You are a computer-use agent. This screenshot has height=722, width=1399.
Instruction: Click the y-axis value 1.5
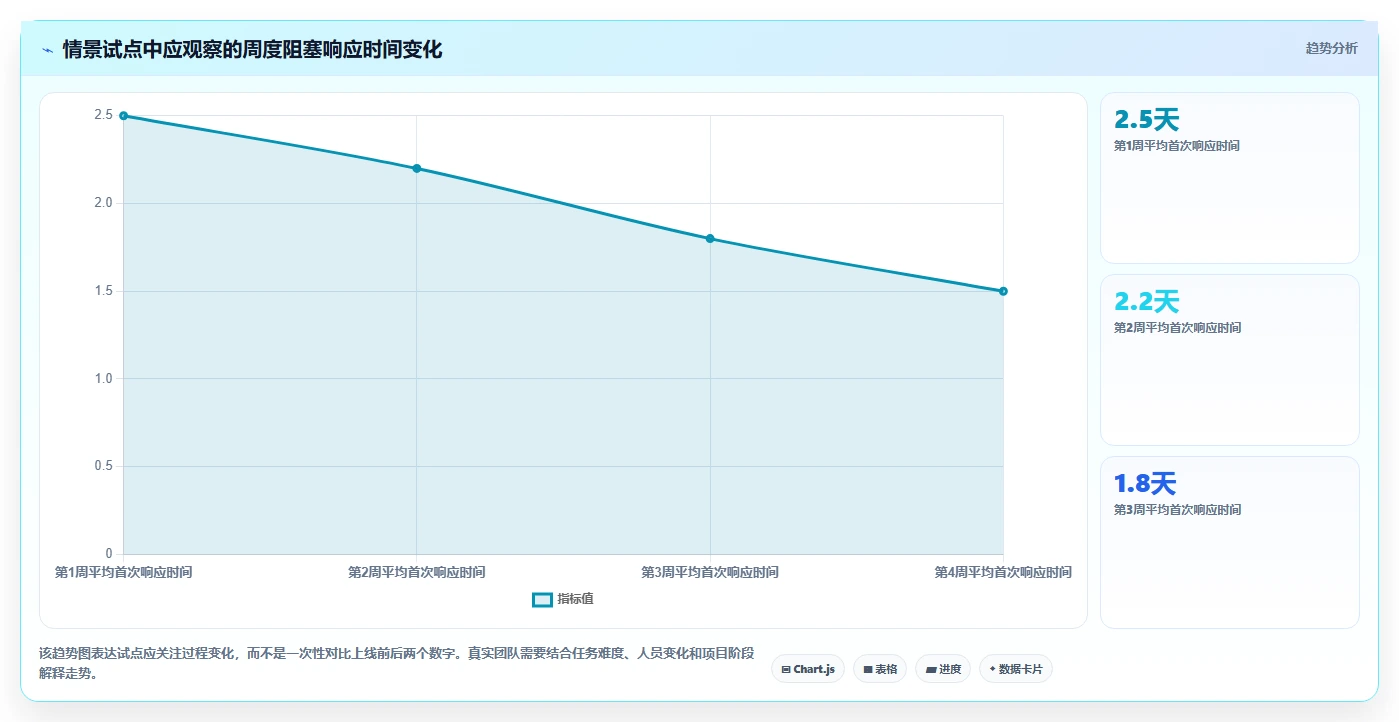coord(103,291)
